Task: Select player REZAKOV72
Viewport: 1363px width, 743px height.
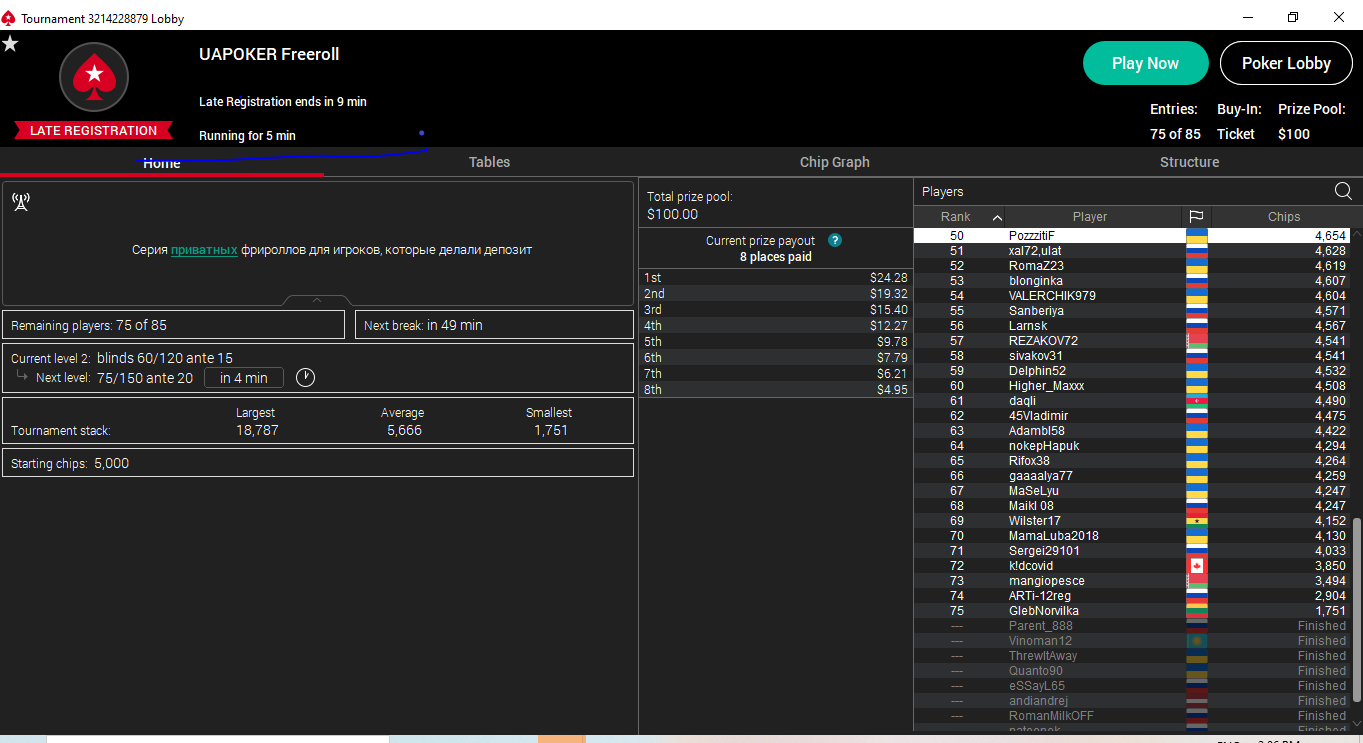Action: [x=1131, y=341]
